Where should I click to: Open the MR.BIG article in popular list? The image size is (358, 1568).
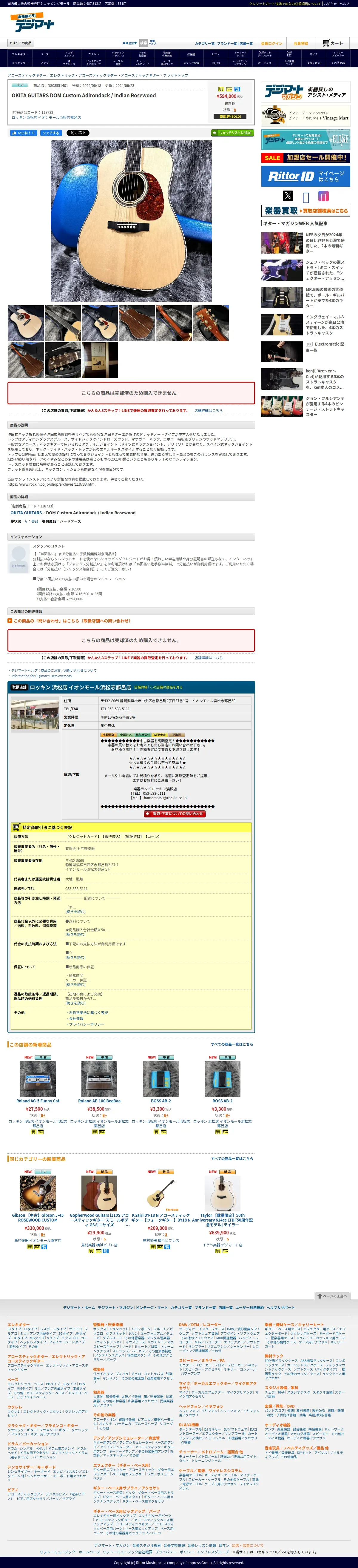325,298
